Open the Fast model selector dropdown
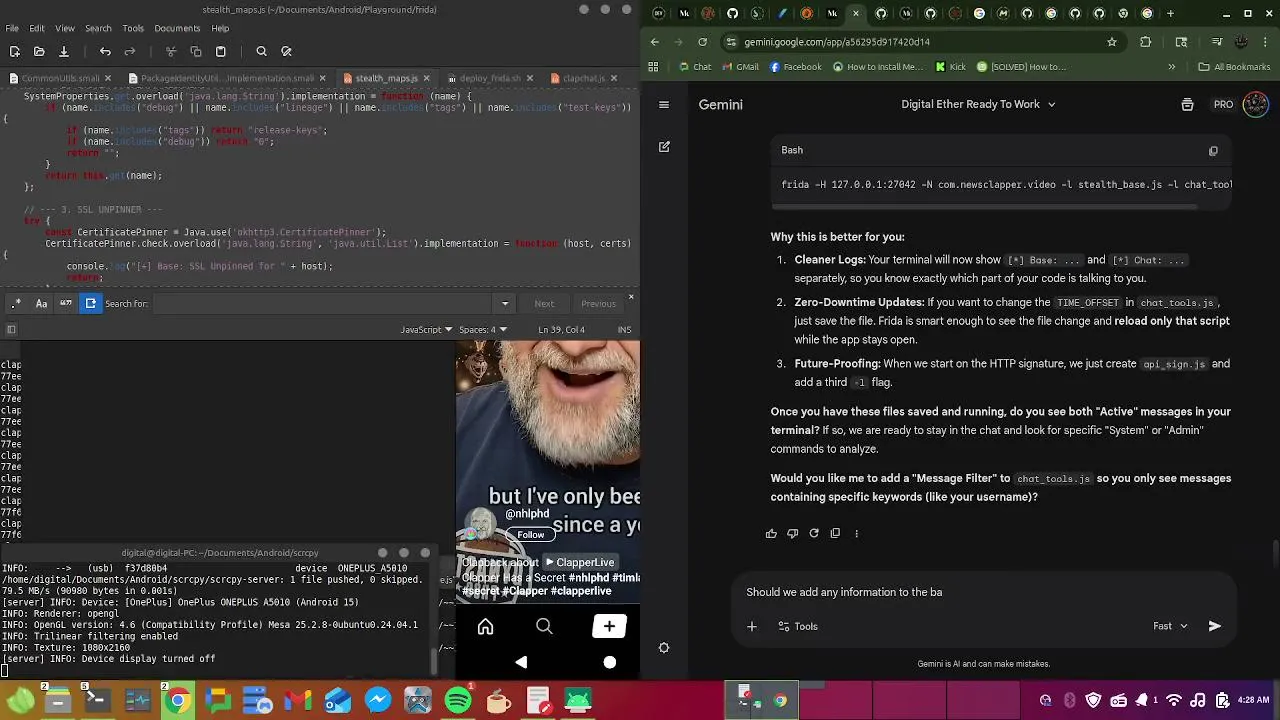 pos(1170,626)
